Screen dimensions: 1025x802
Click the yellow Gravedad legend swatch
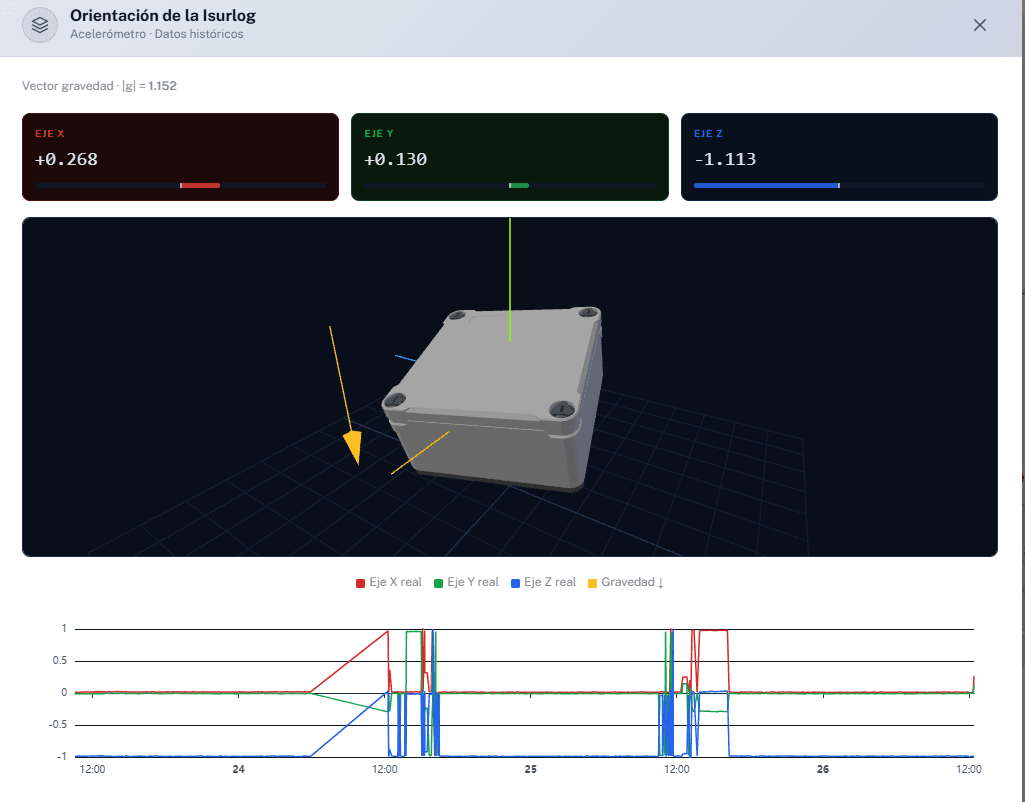(593, 583)
